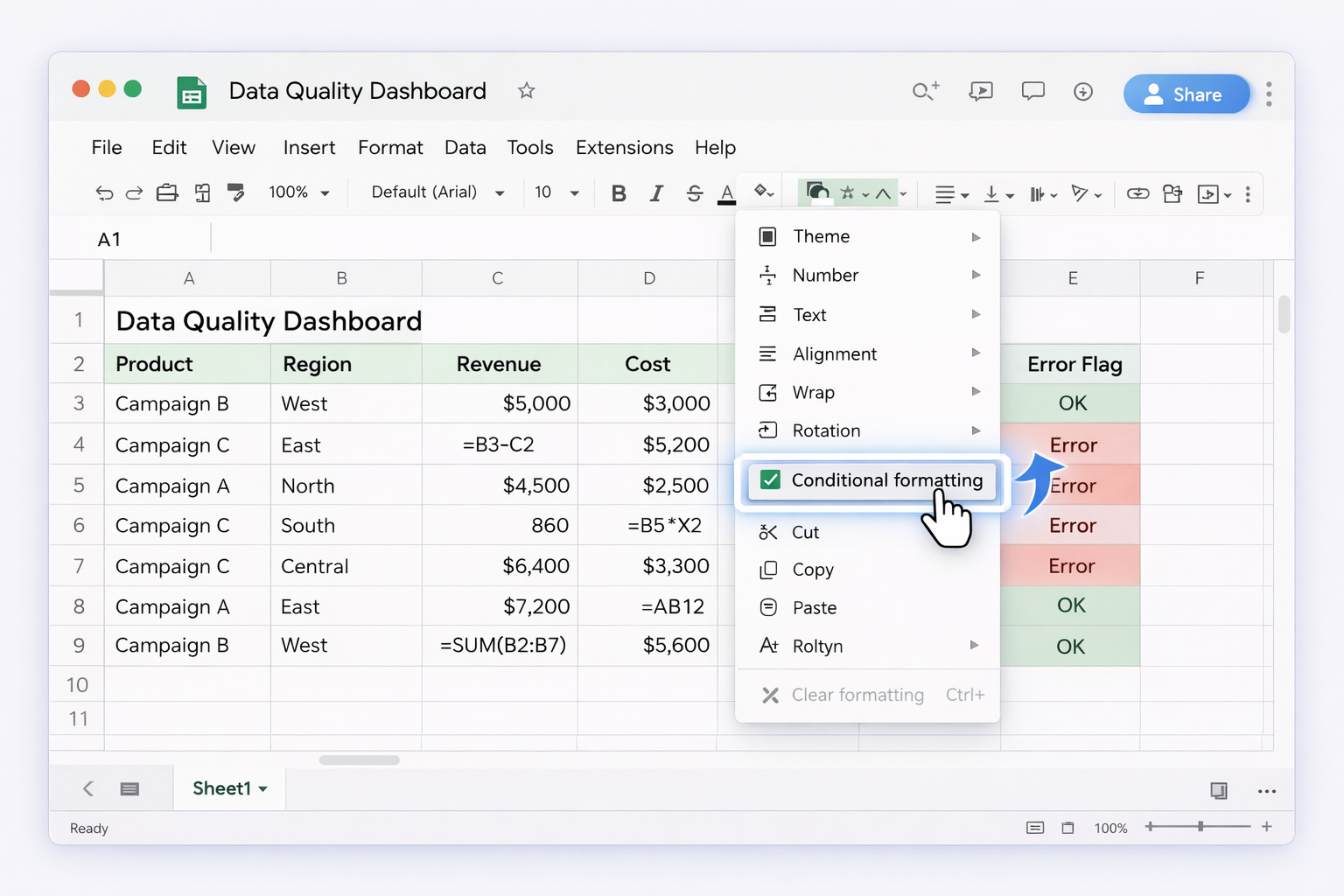Toggle the Conditional formatting checkbox

tap(770, 479)
